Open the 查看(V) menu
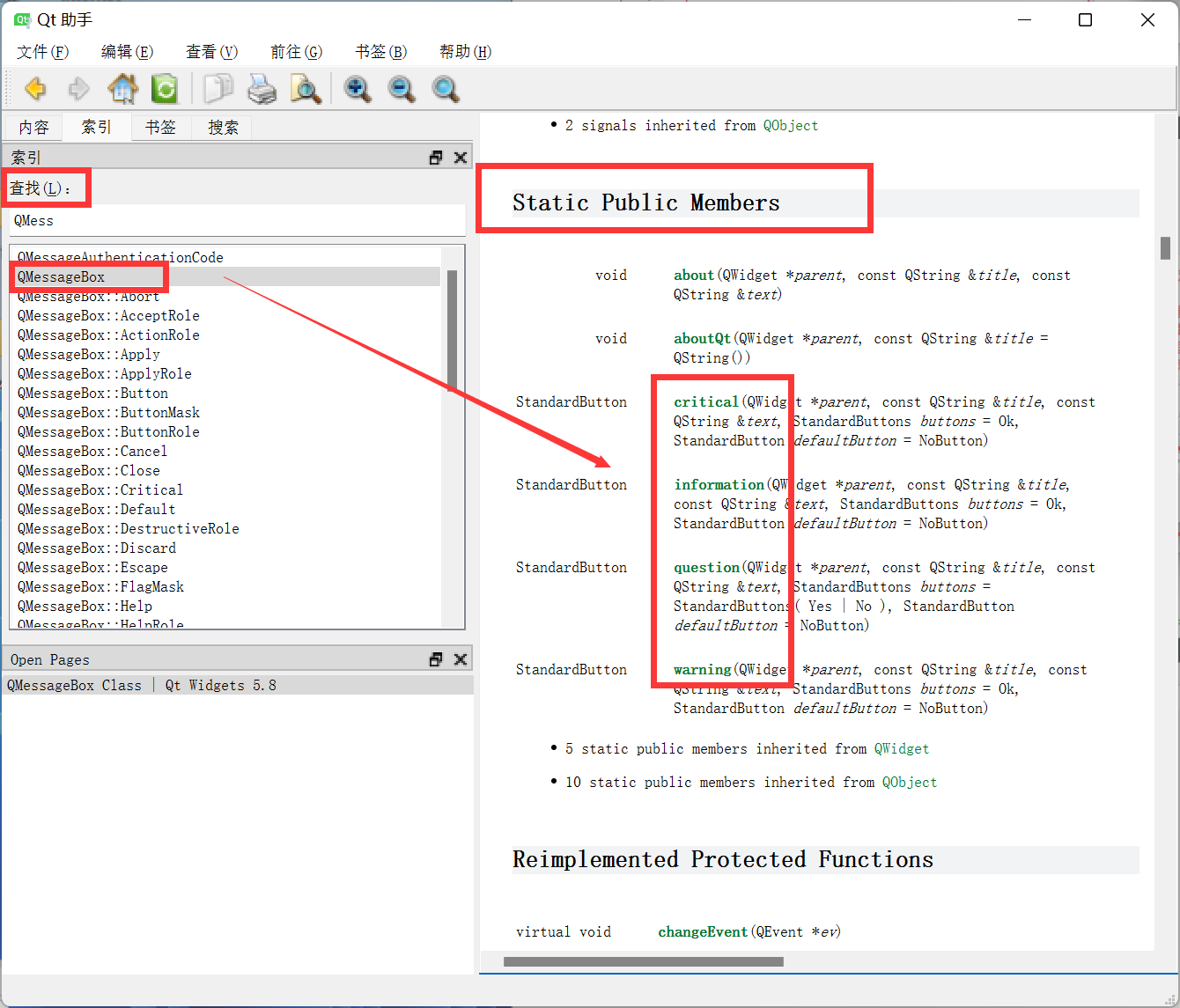 click(x=211, y=52)
